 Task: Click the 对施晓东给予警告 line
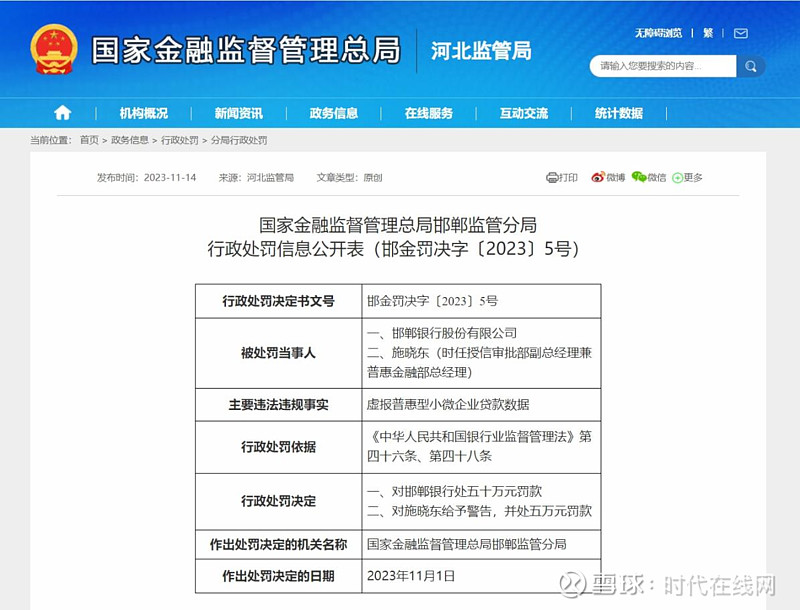point(480,511)
